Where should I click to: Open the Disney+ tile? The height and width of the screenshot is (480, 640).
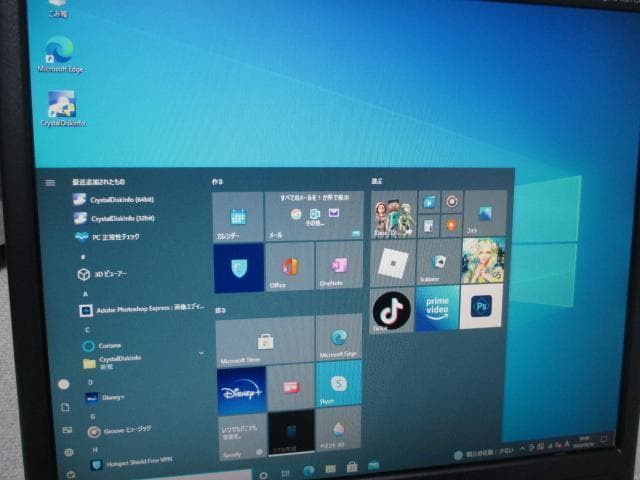click(x=241, y=391)
